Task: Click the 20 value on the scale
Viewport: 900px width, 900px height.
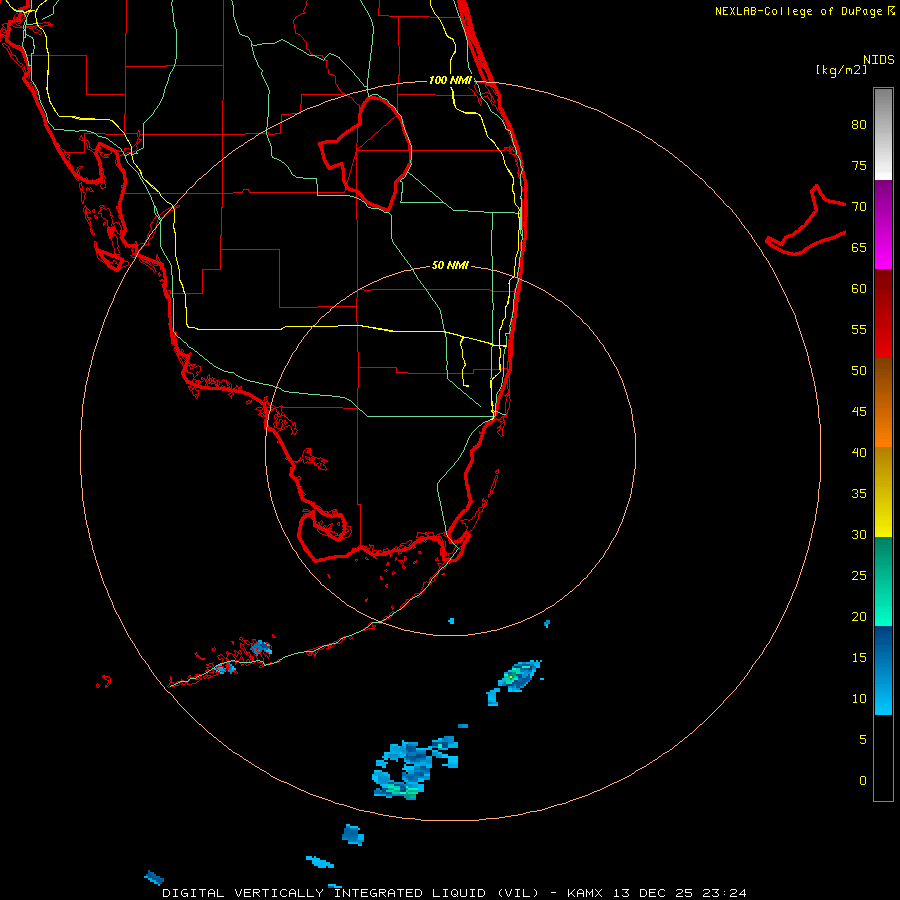Action: pos(859,616)
